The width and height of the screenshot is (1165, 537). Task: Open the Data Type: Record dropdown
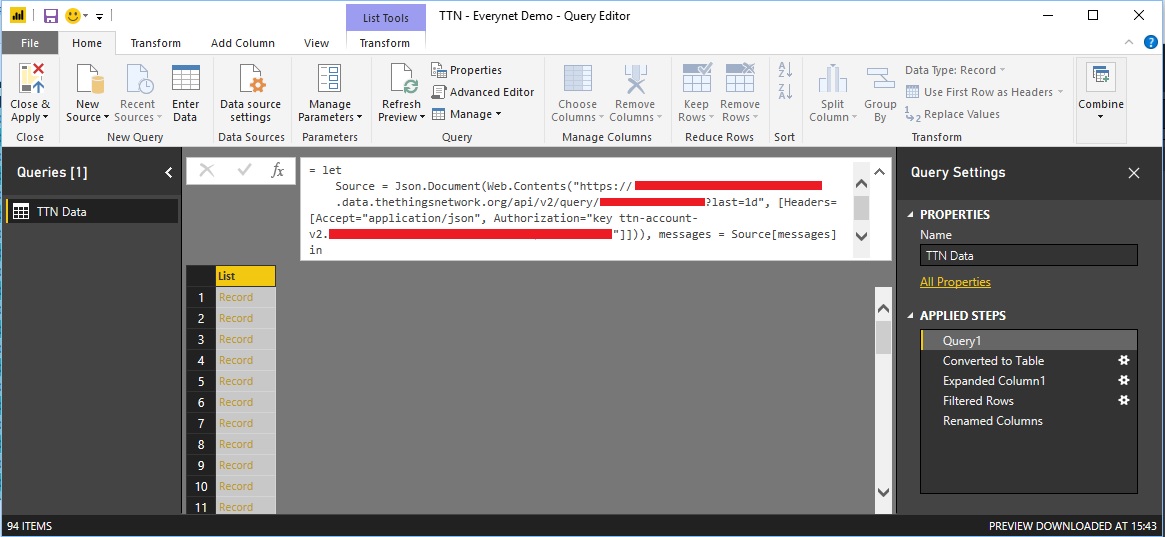coord(955,70)
